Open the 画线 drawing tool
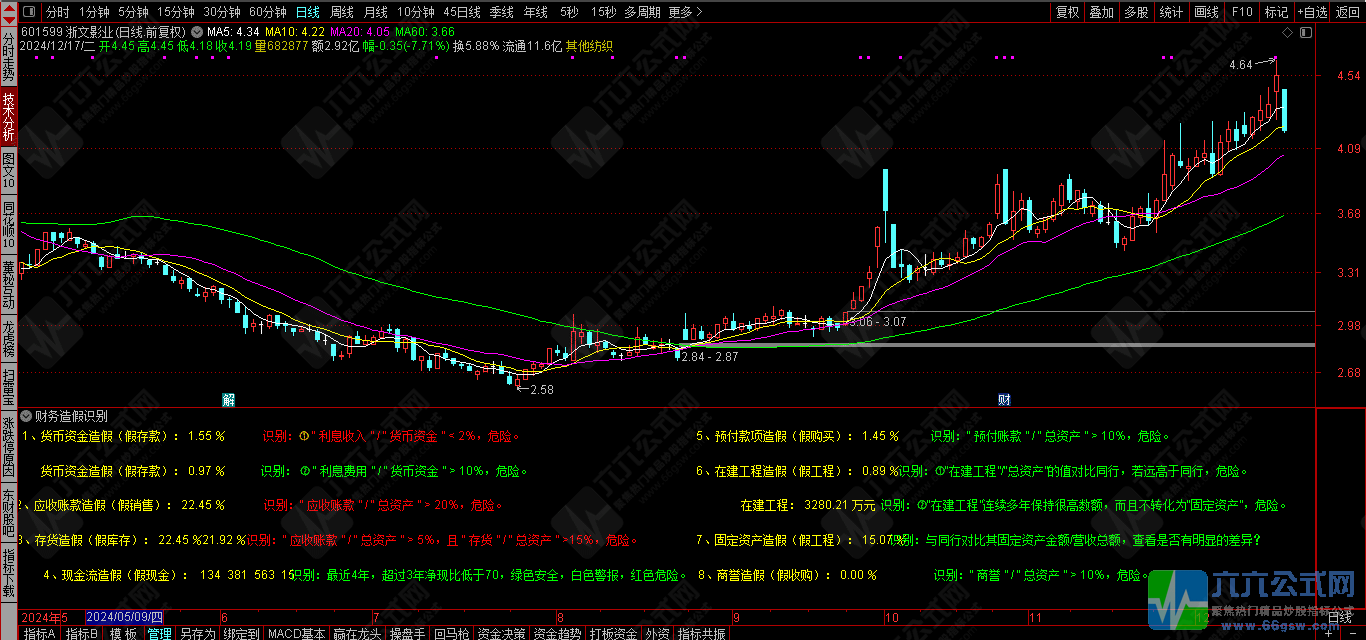The height and width of the screenshot is (640, 1366). [1207, 12]
